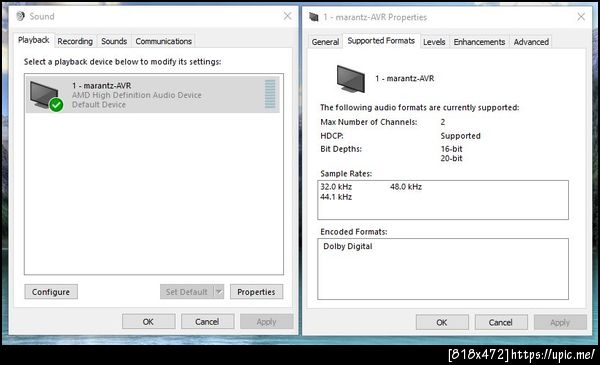This screenshot has width=600, height=365.
Task: Click the Default Device status text
Action: [99, 104]
